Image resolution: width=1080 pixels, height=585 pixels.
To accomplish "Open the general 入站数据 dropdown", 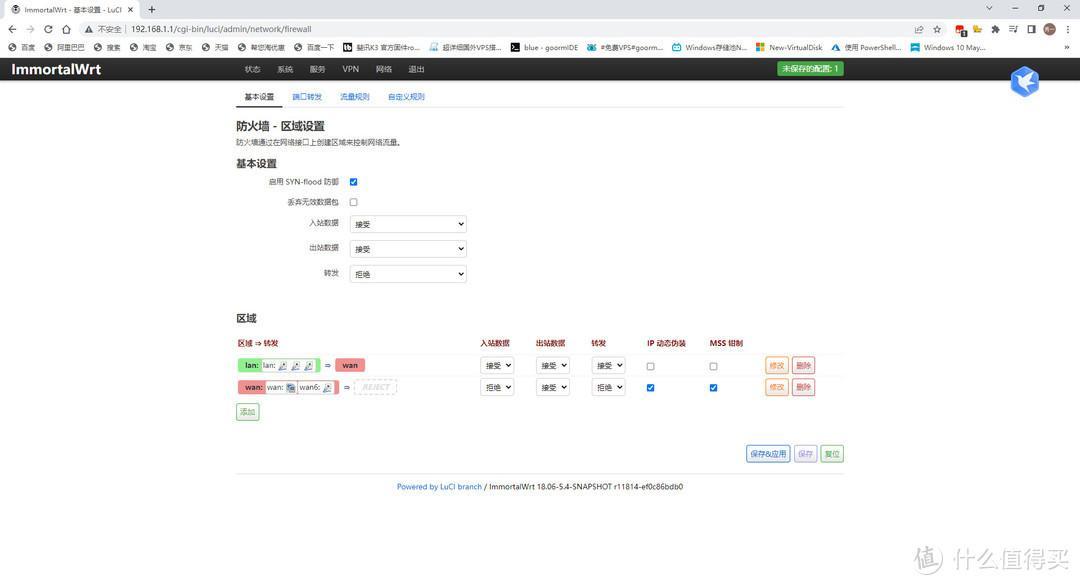I will (408, 224).
